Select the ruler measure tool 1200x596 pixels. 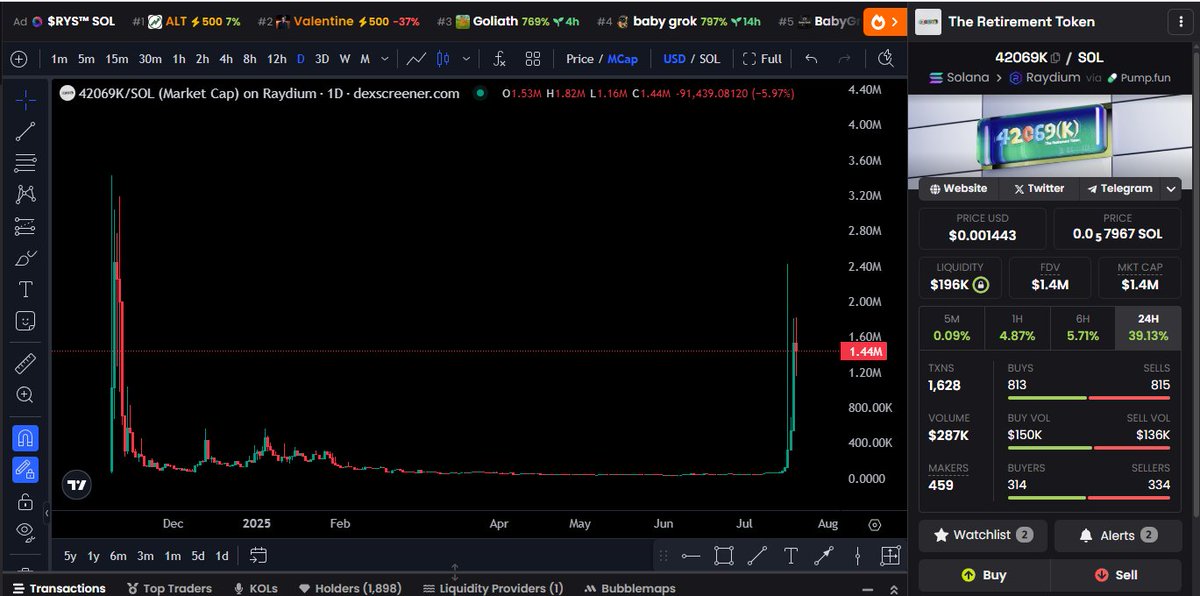[x=26, y=363]
